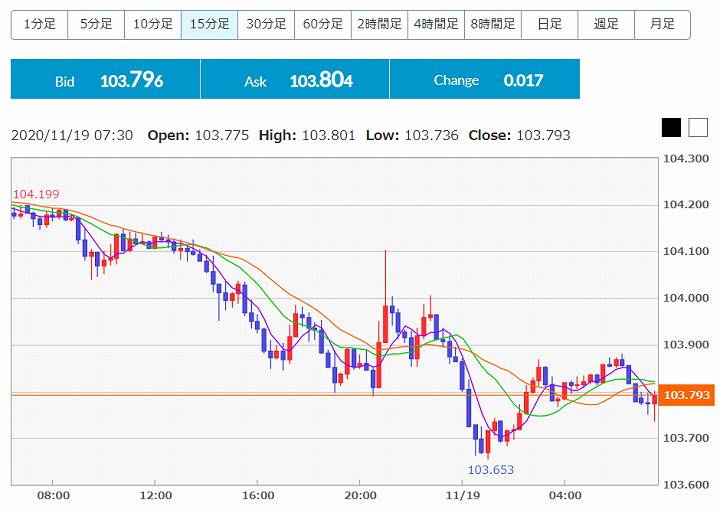Click the 104.300 price axis label
Screen dimensions: 720x513
pyautogui.click(x=686, y=159)
